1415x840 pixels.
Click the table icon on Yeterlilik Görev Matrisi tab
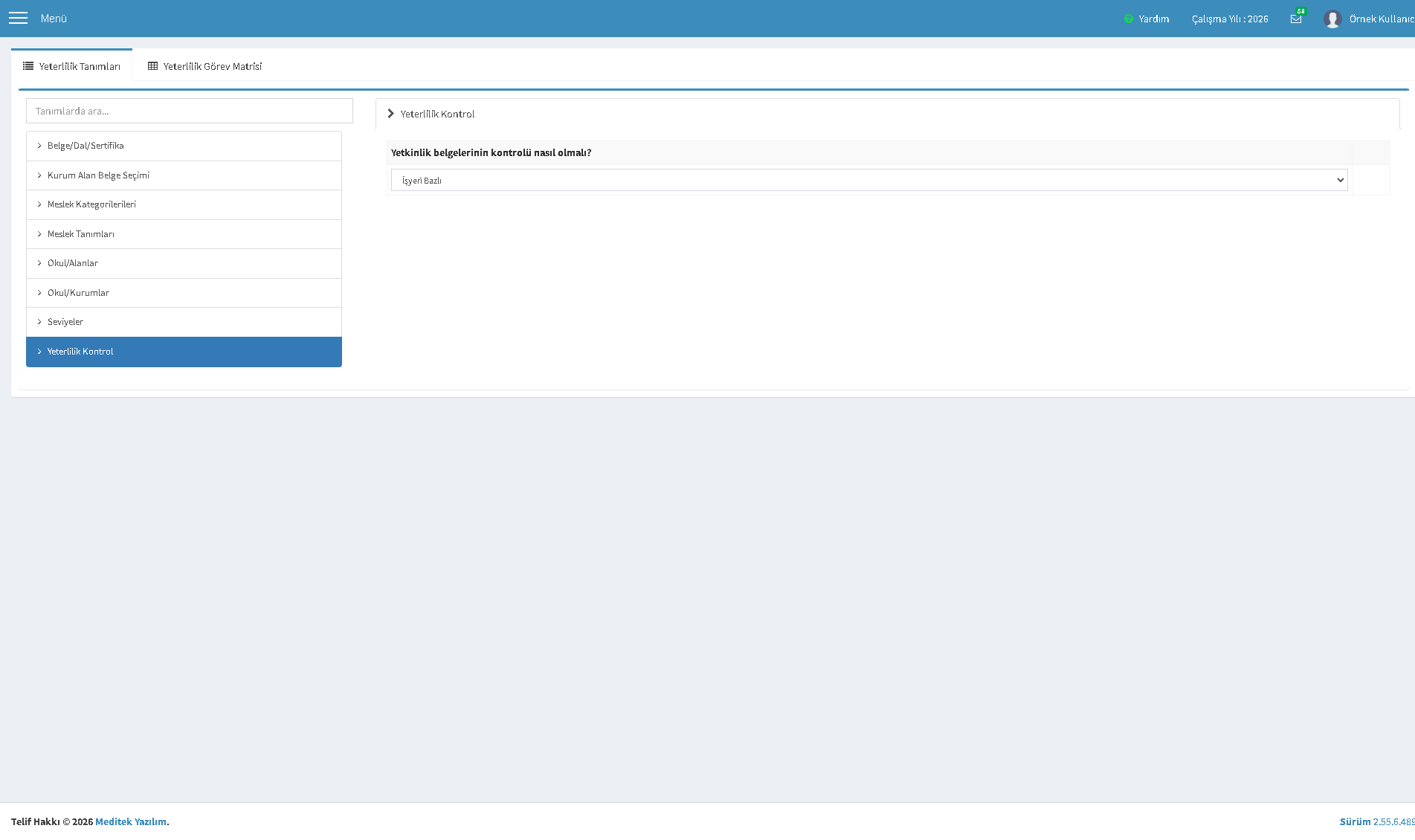pos(152,66)
